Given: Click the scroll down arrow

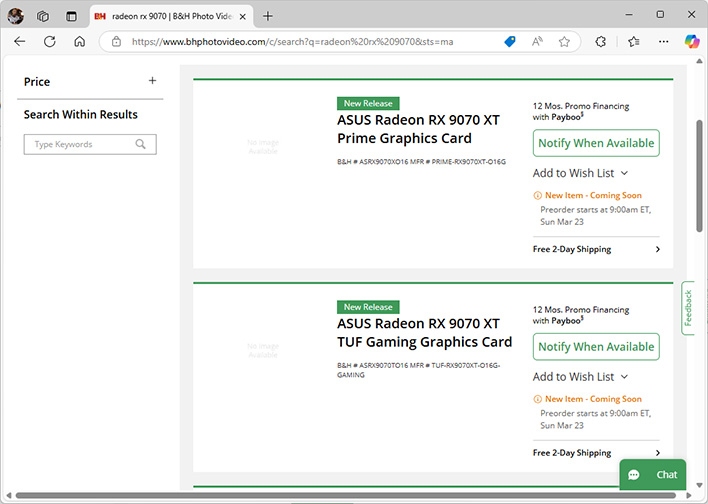Looking at the screenshot, I should point(699,485).
